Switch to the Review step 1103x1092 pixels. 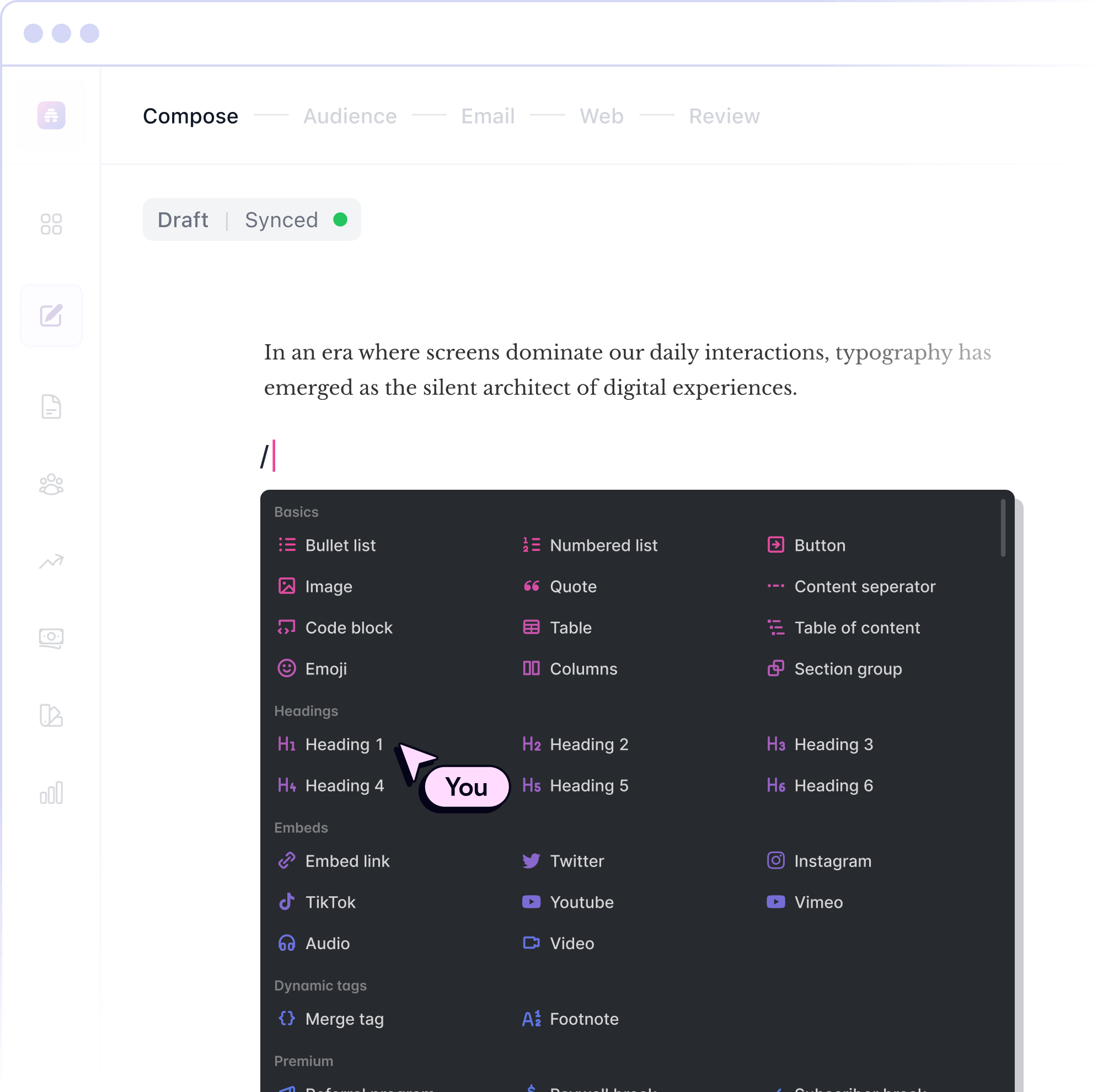click(x=724, y=116)
